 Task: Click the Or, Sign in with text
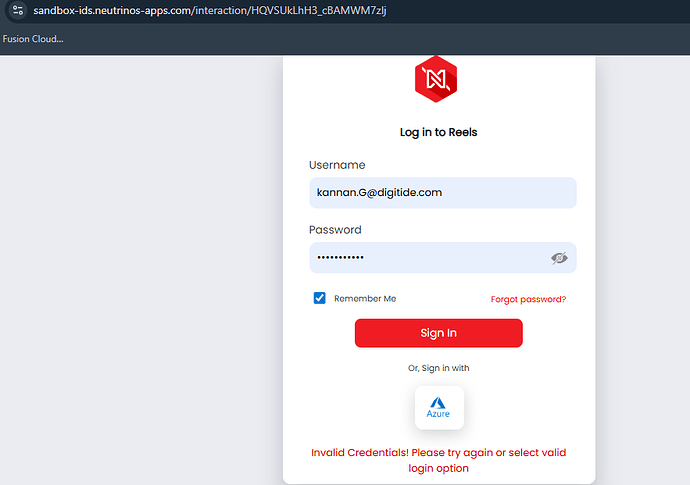[x=438, y=368]
